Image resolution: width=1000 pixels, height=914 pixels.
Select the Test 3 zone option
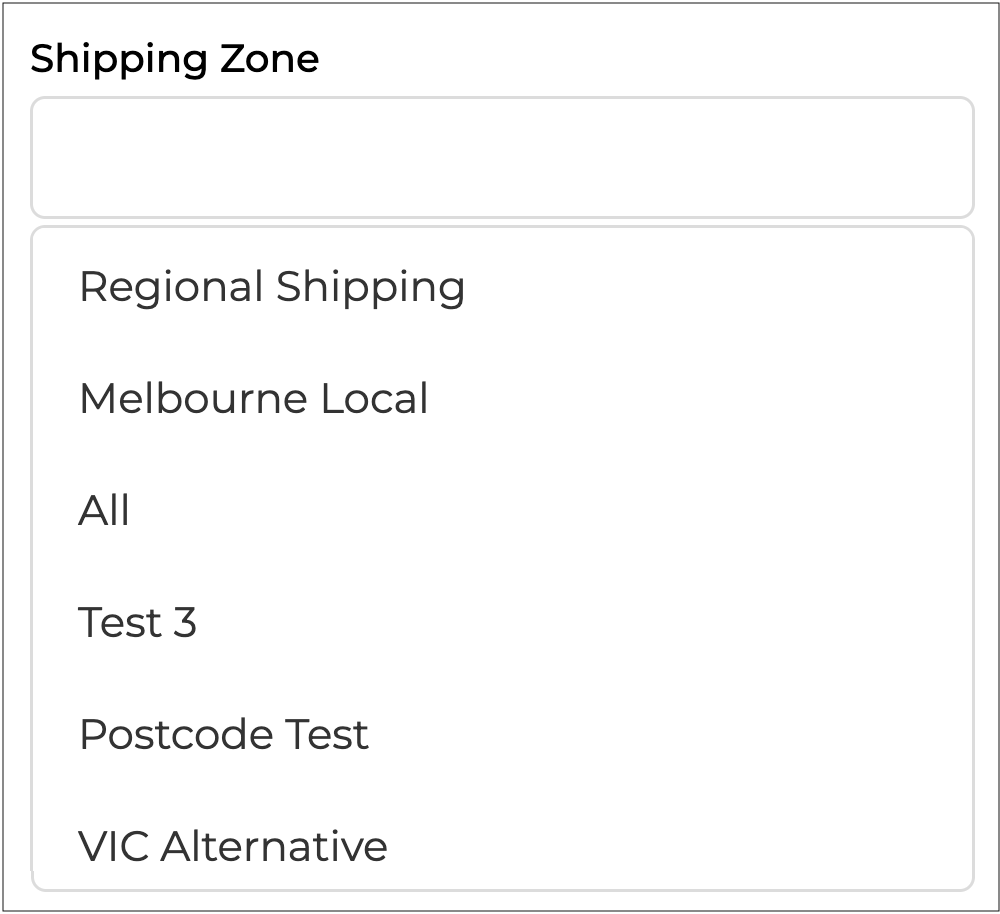[x=137, y=623]
